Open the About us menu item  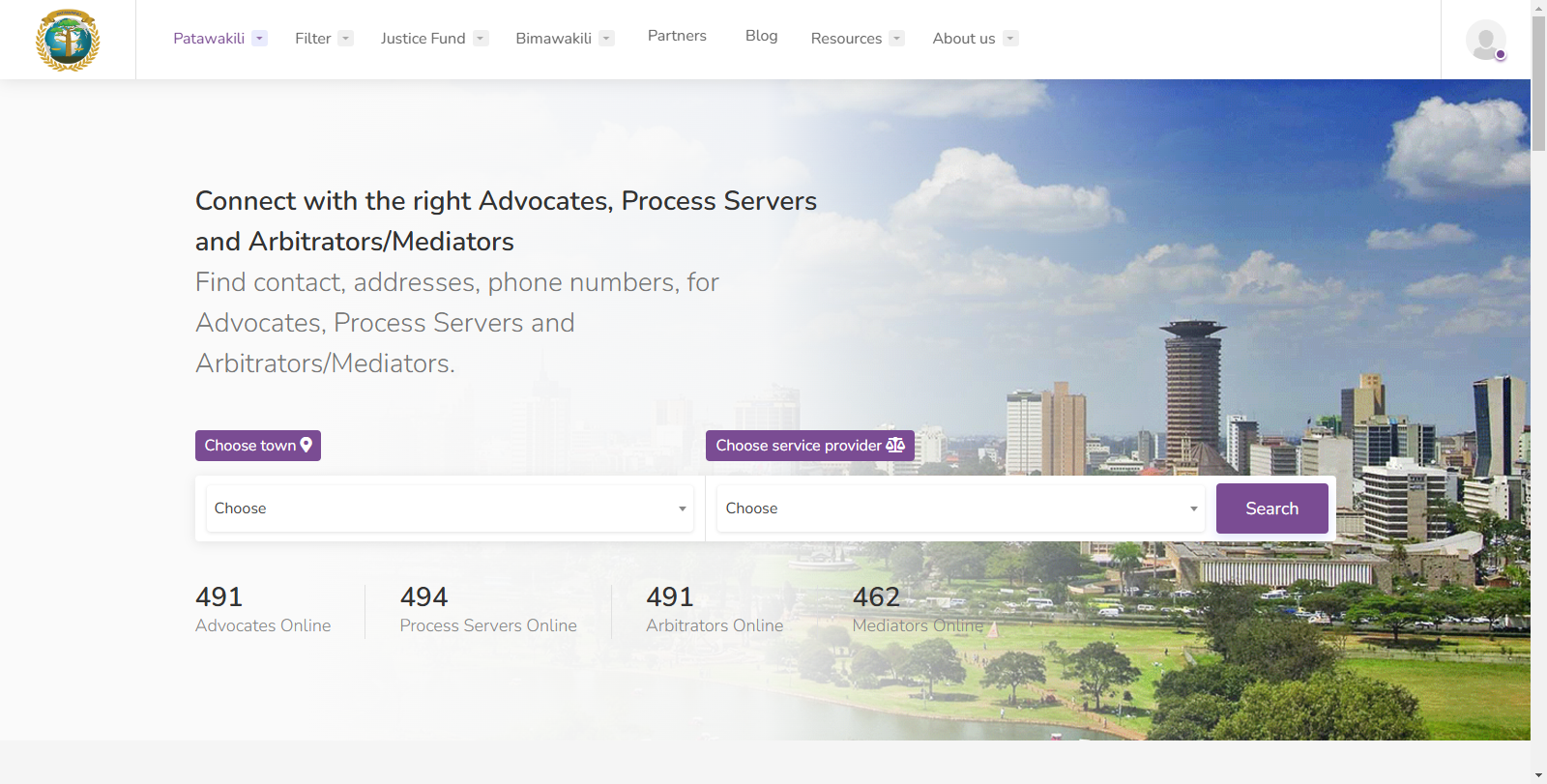point(964,39)
